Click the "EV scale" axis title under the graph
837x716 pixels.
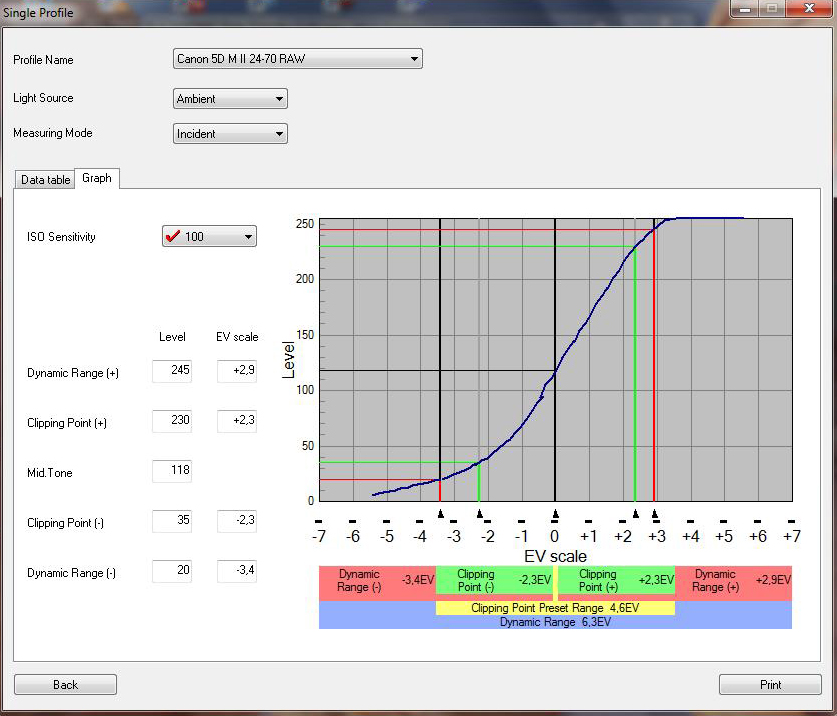point(555,556)
